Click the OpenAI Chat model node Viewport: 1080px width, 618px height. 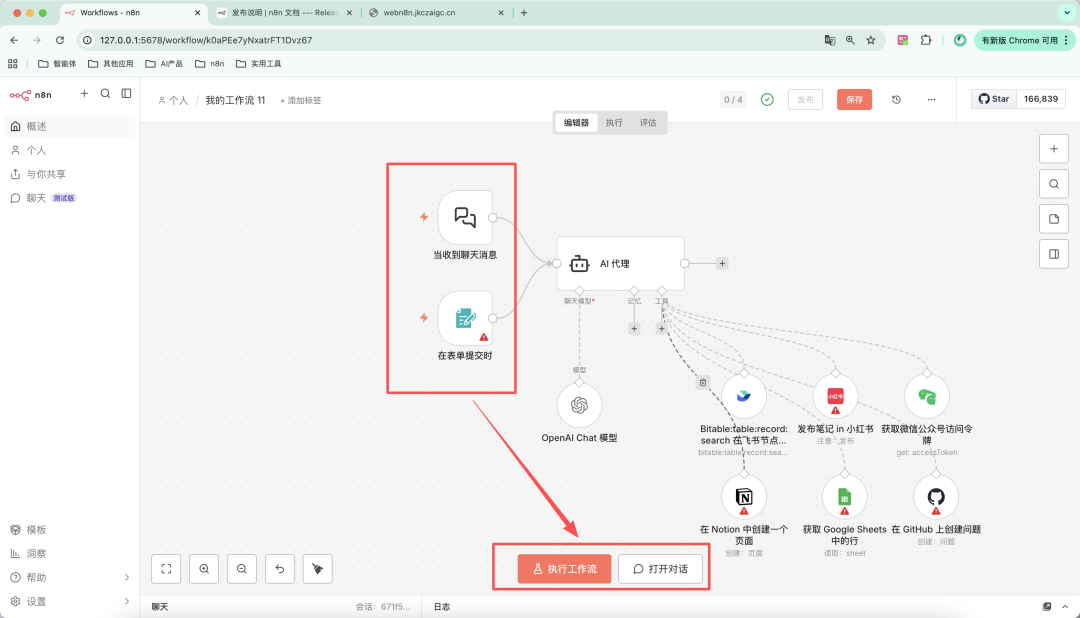tap(579, 405)
